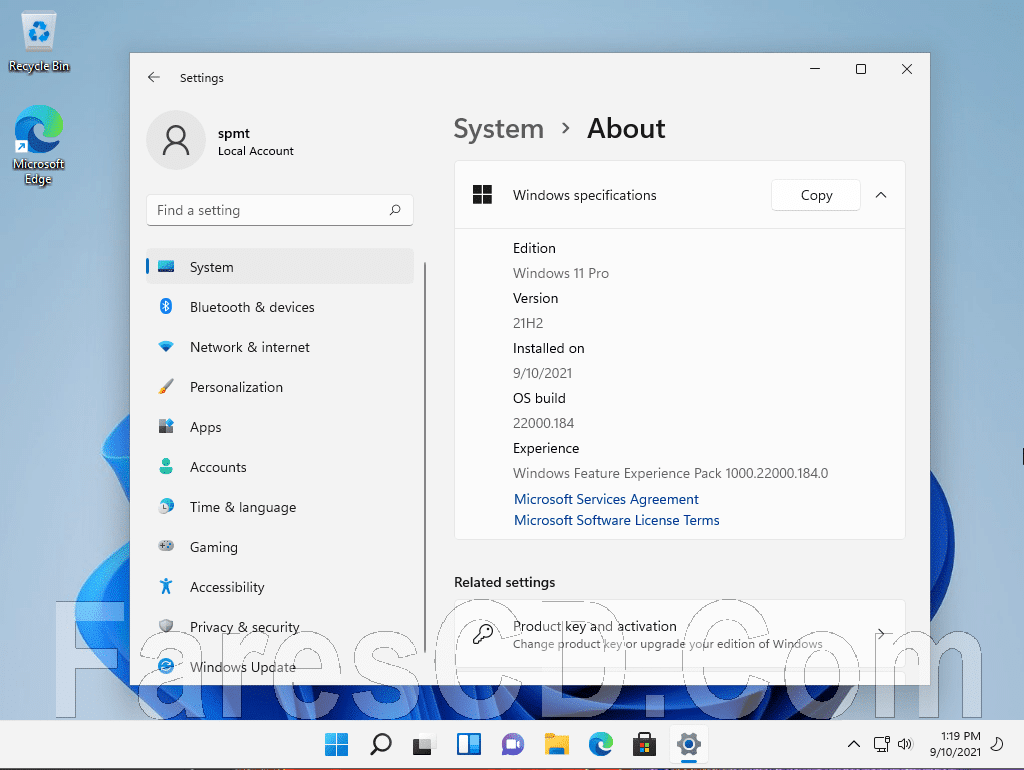The image size is (1024, 770).
Task: Collapse the Windows specifications section
Action: pos(881,195)
